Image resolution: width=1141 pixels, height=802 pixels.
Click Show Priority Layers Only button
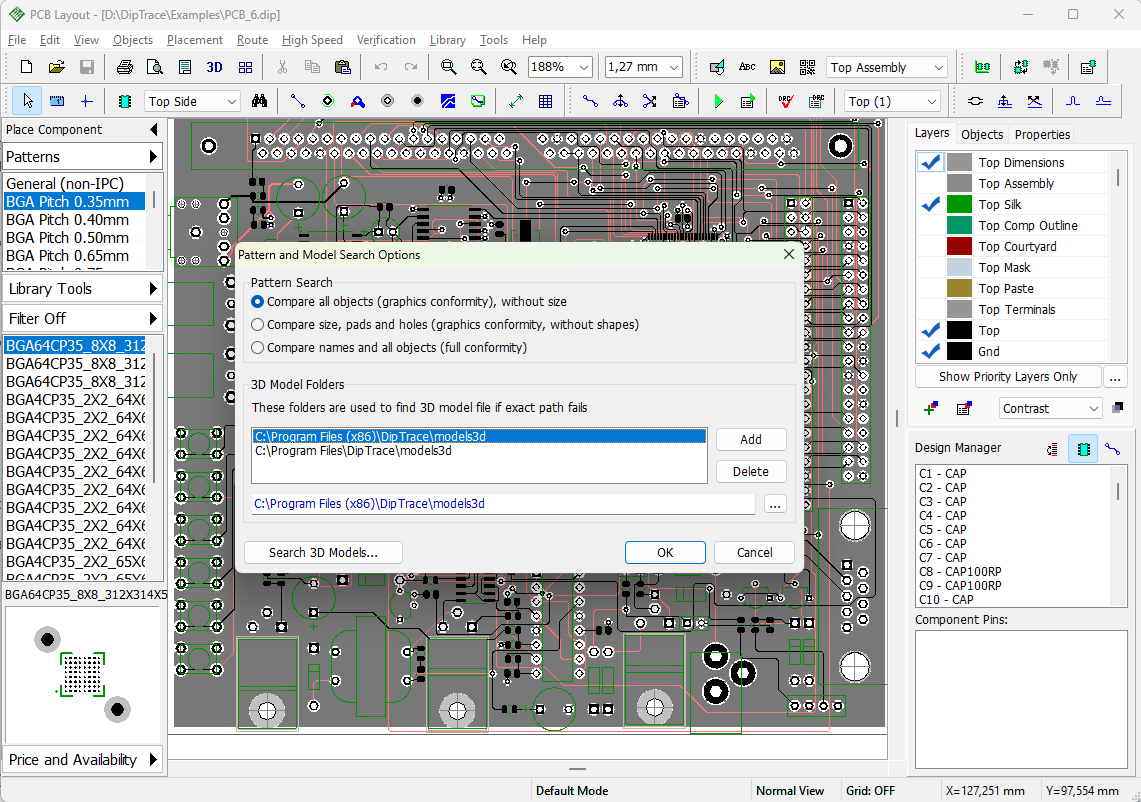(1007, 377)
